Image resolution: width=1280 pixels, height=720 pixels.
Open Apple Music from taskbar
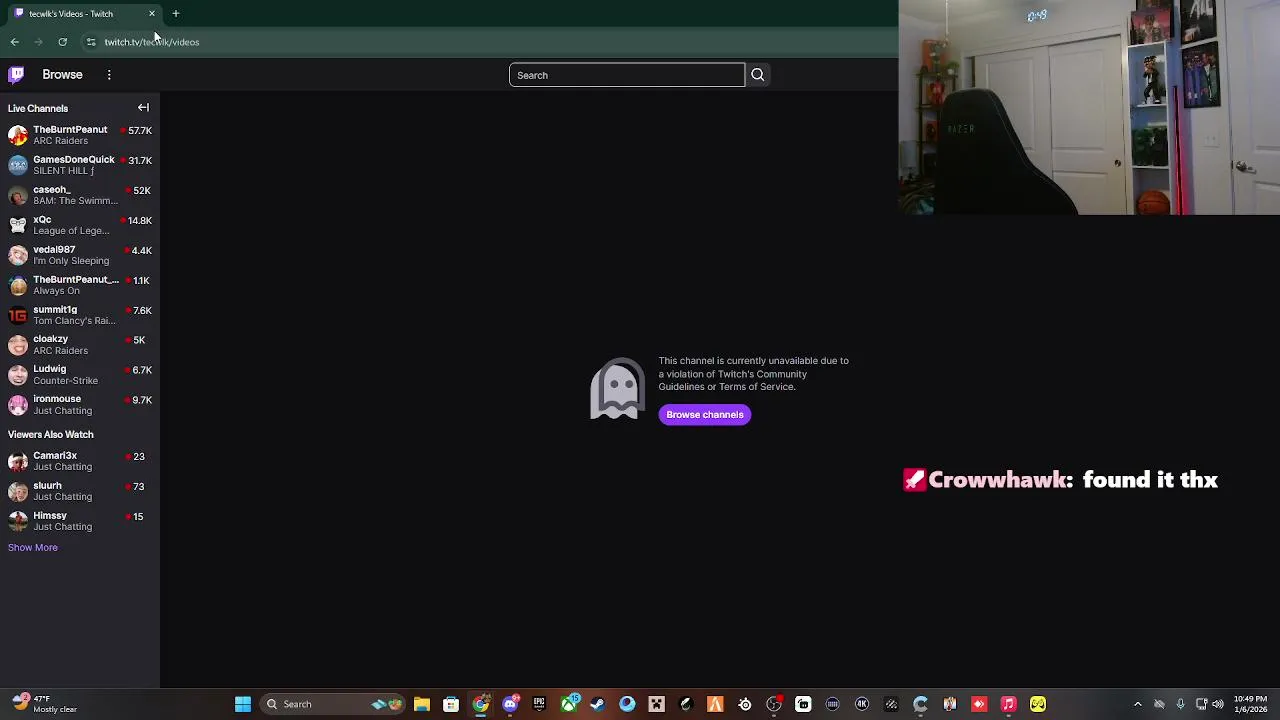(1008, 704)
